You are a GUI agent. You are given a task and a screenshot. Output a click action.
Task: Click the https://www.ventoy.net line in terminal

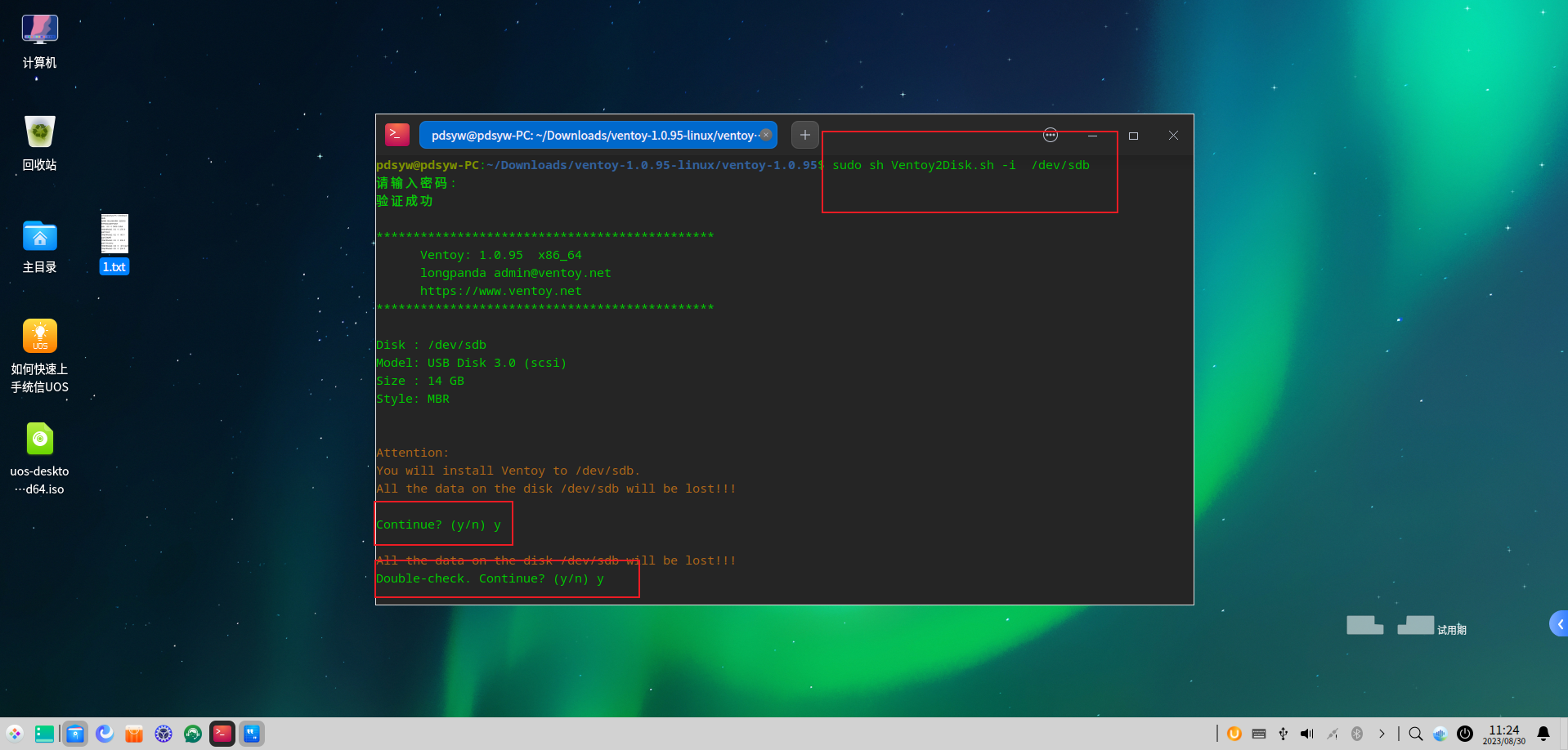[501, 291]
